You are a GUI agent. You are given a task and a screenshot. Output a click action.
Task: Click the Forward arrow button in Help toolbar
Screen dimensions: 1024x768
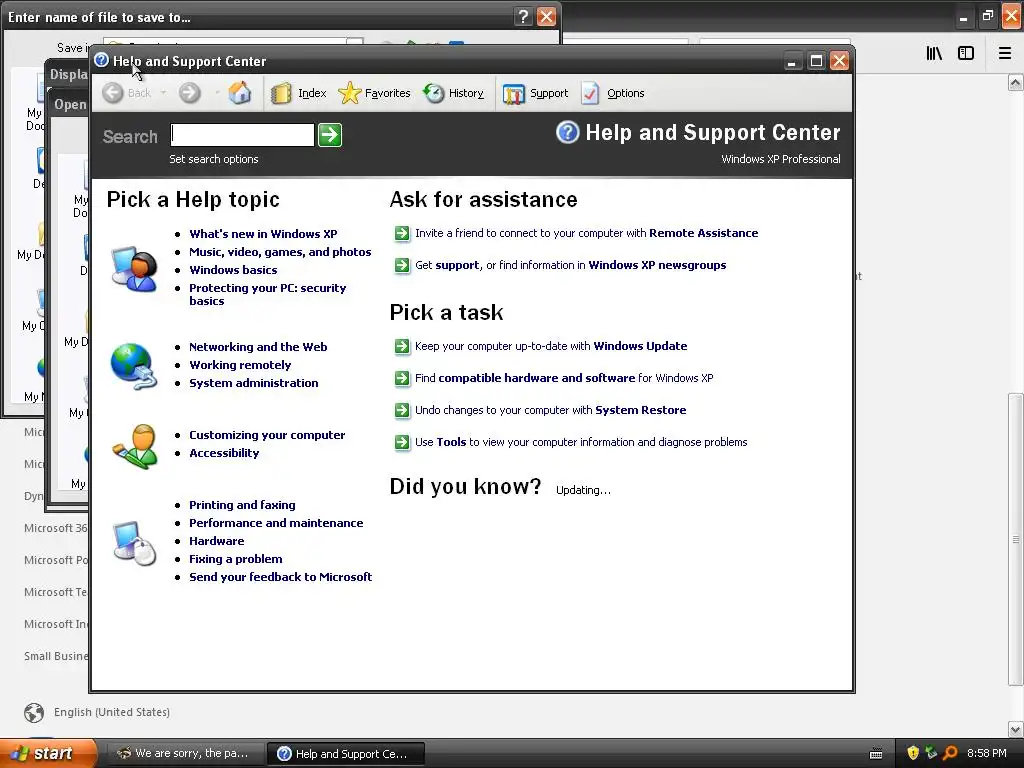tap(189, 93)
